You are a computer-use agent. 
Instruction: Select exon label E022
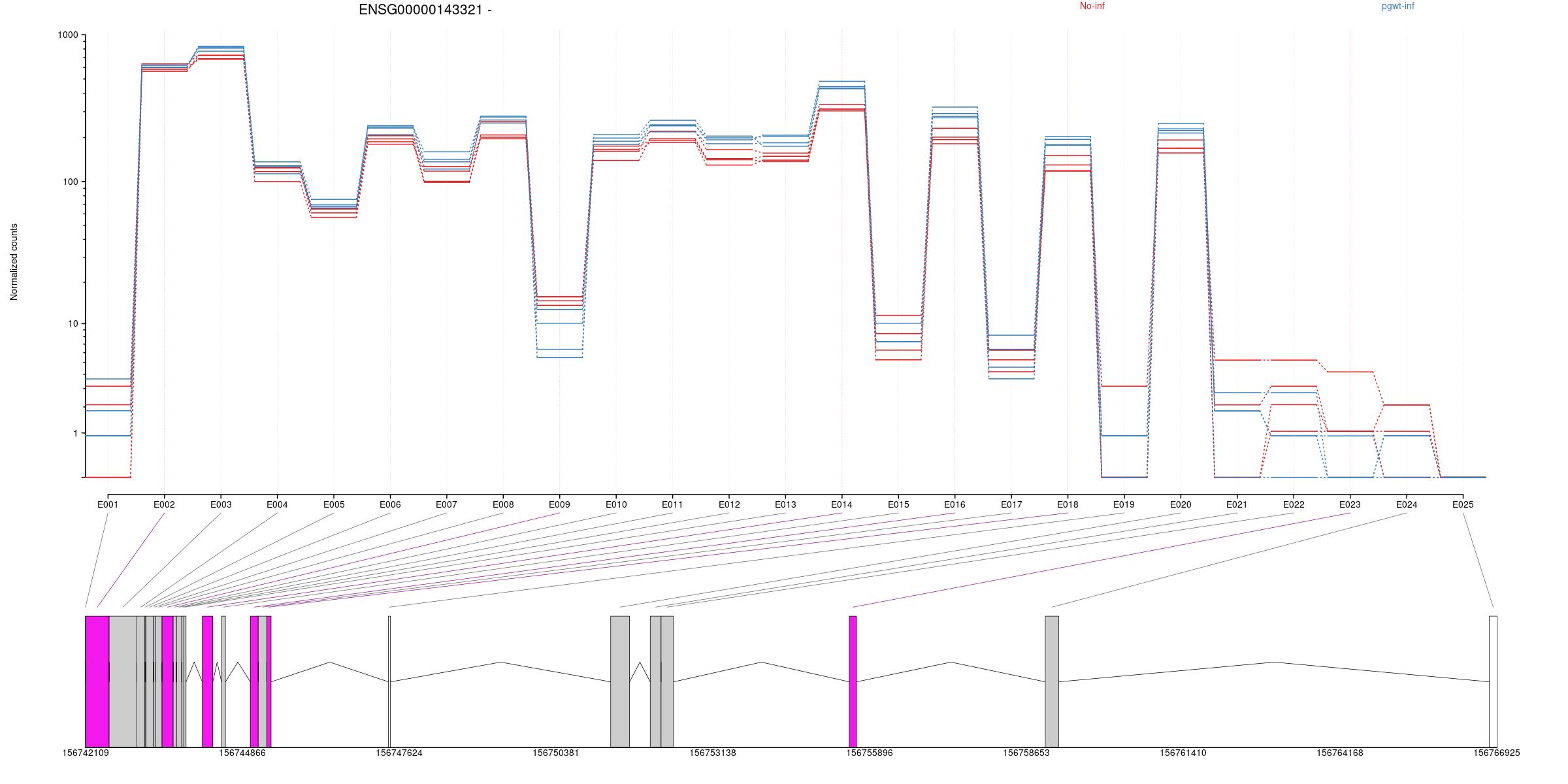tap(1294, 504)
